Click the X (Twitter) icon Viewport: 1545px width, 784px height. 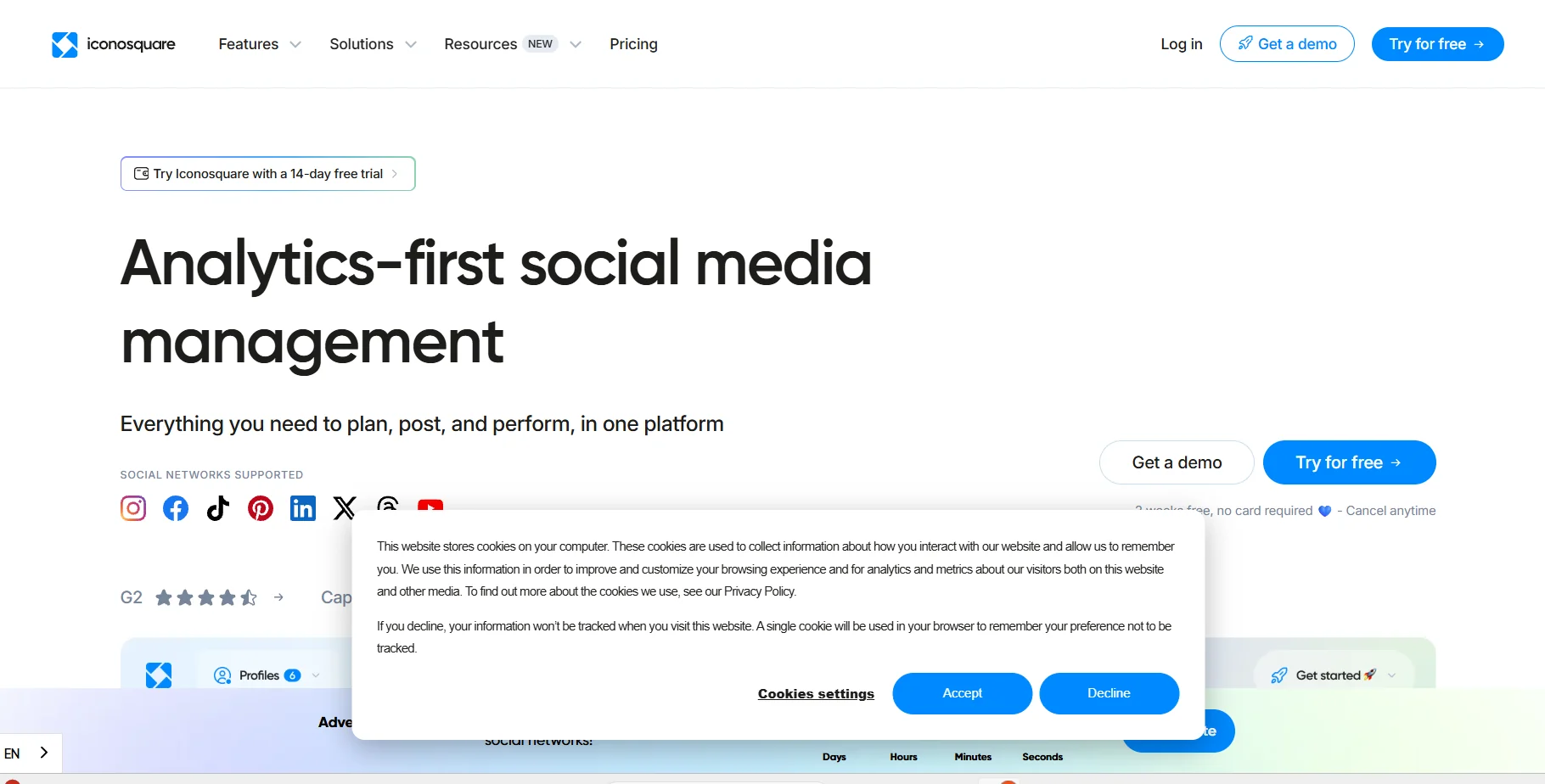click(345, 507)
